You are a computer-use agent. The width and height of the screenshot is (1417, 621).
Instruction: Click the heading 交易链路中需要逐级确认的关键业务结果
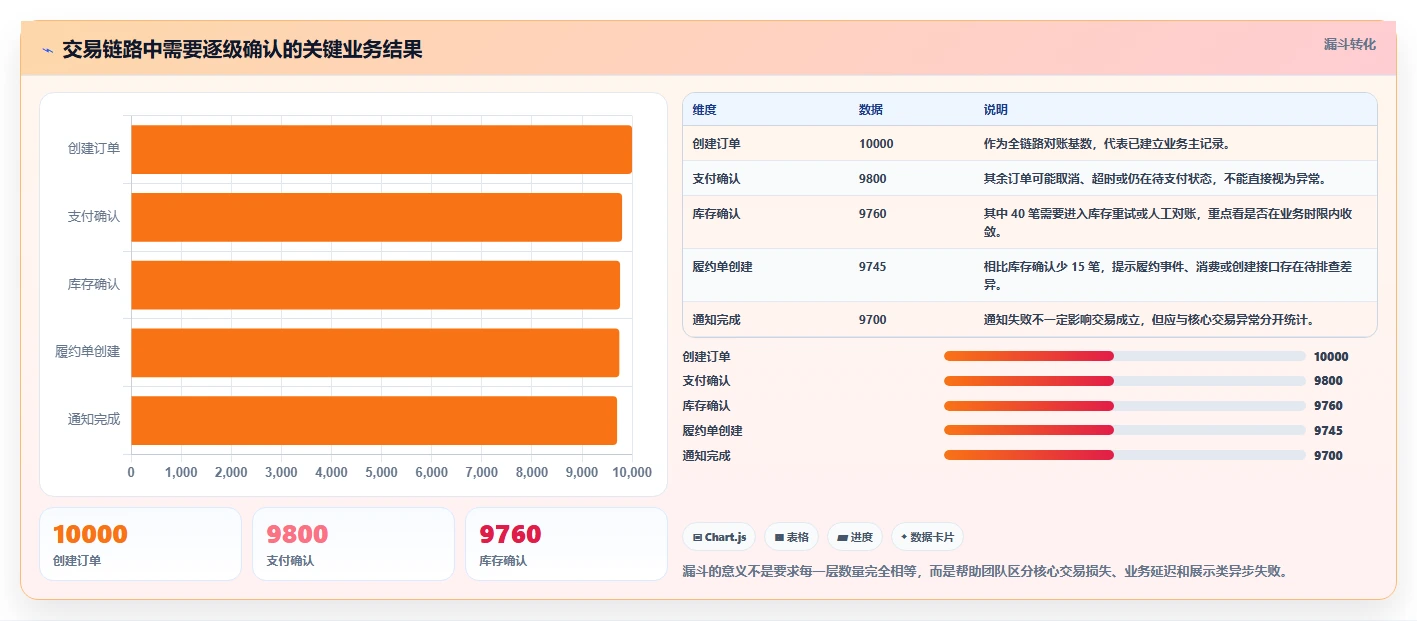click(x=242, y=50)
